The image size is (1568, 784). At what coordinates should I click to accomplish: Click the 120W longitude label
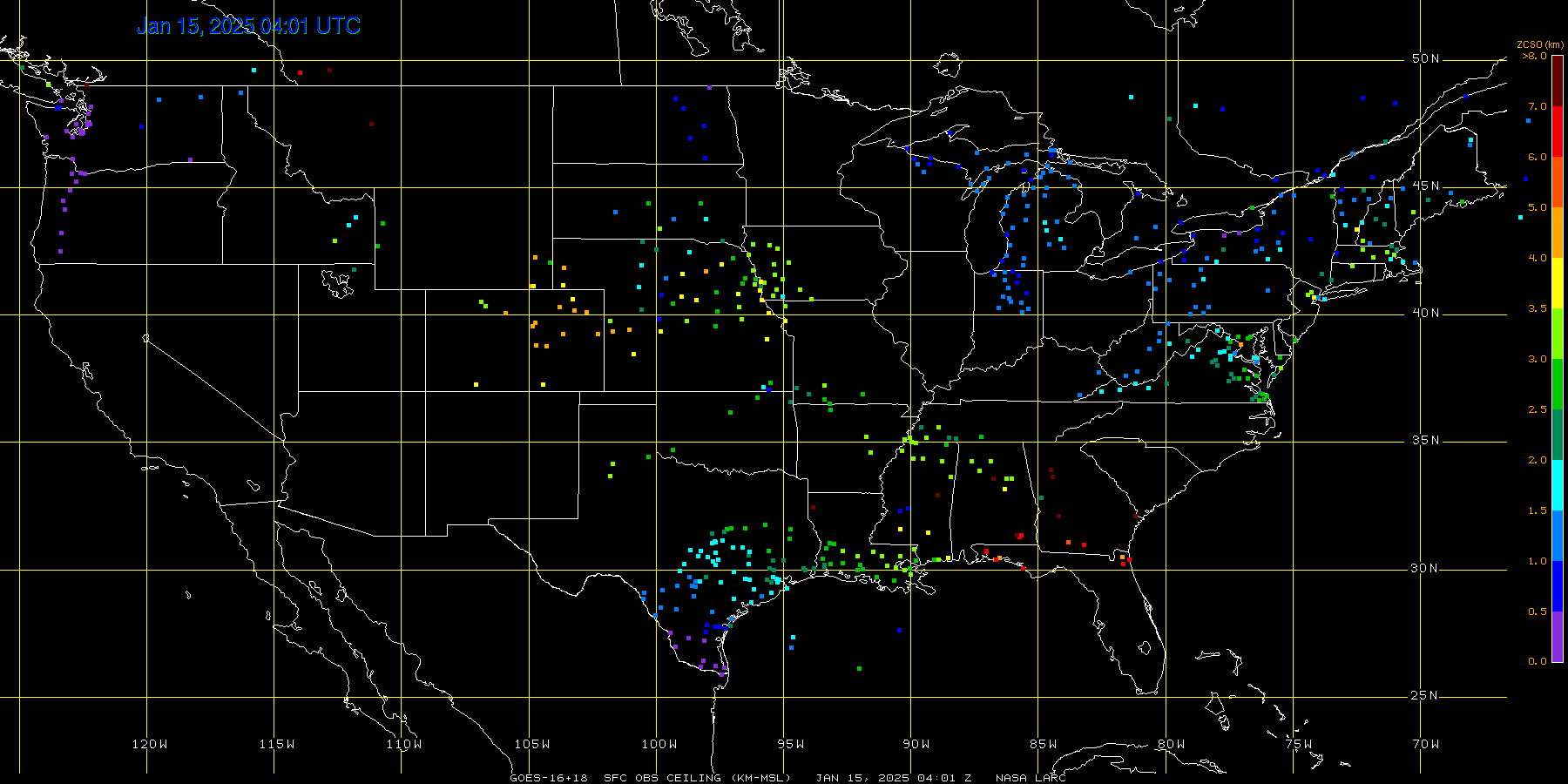tap(150, 744)
